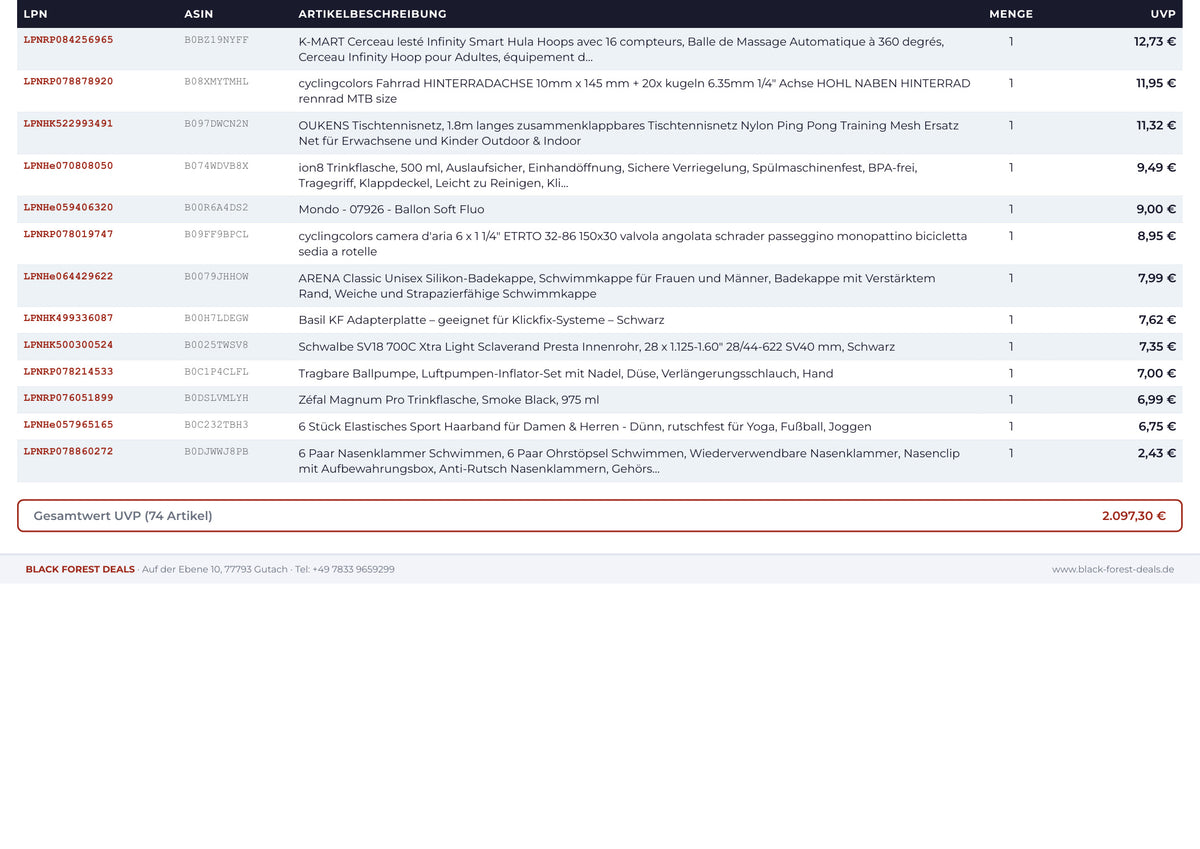Click the 2,43 € price
Screen dimensions: 1200x849
[x=1157, y=453]
